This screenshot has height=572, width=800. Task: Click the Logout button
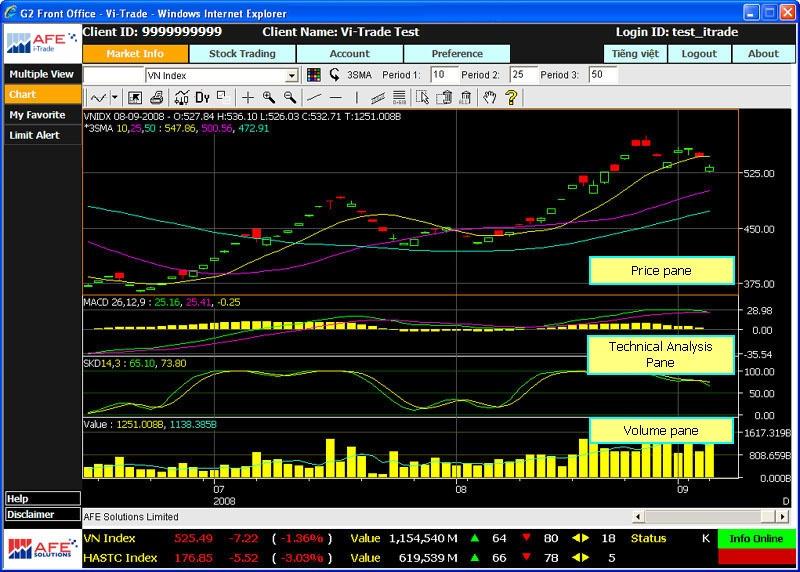[x=699, y=54]
